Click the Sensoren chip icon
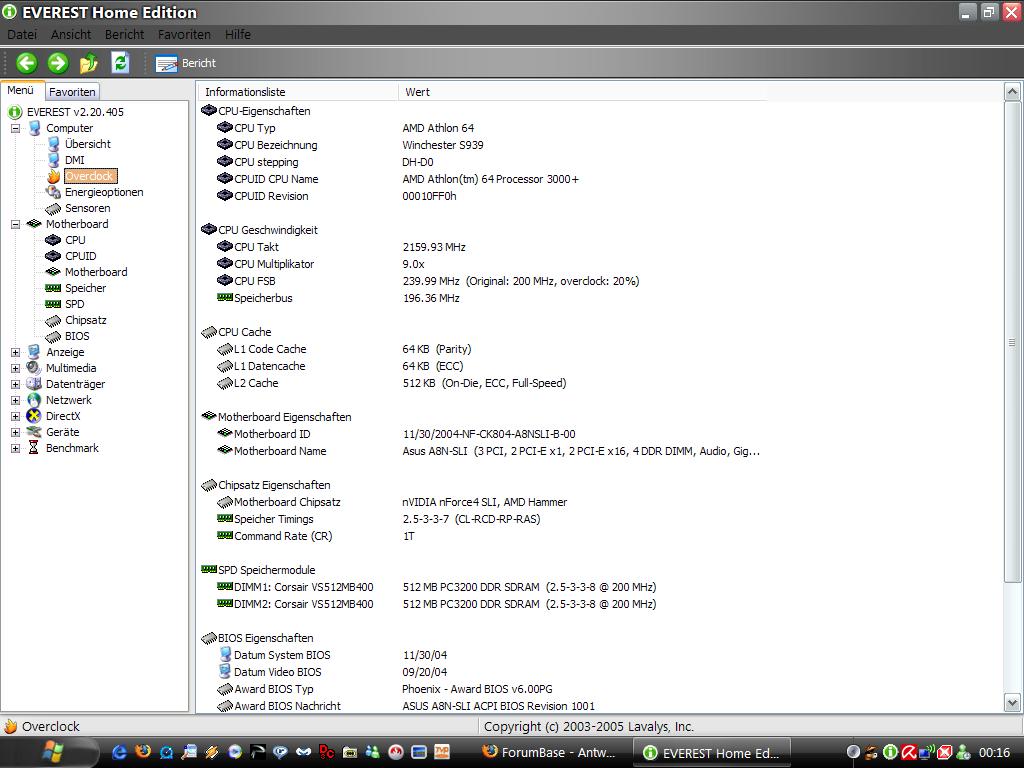The width and height of the screenshot is (1024, 768). (x=53, y=208)
